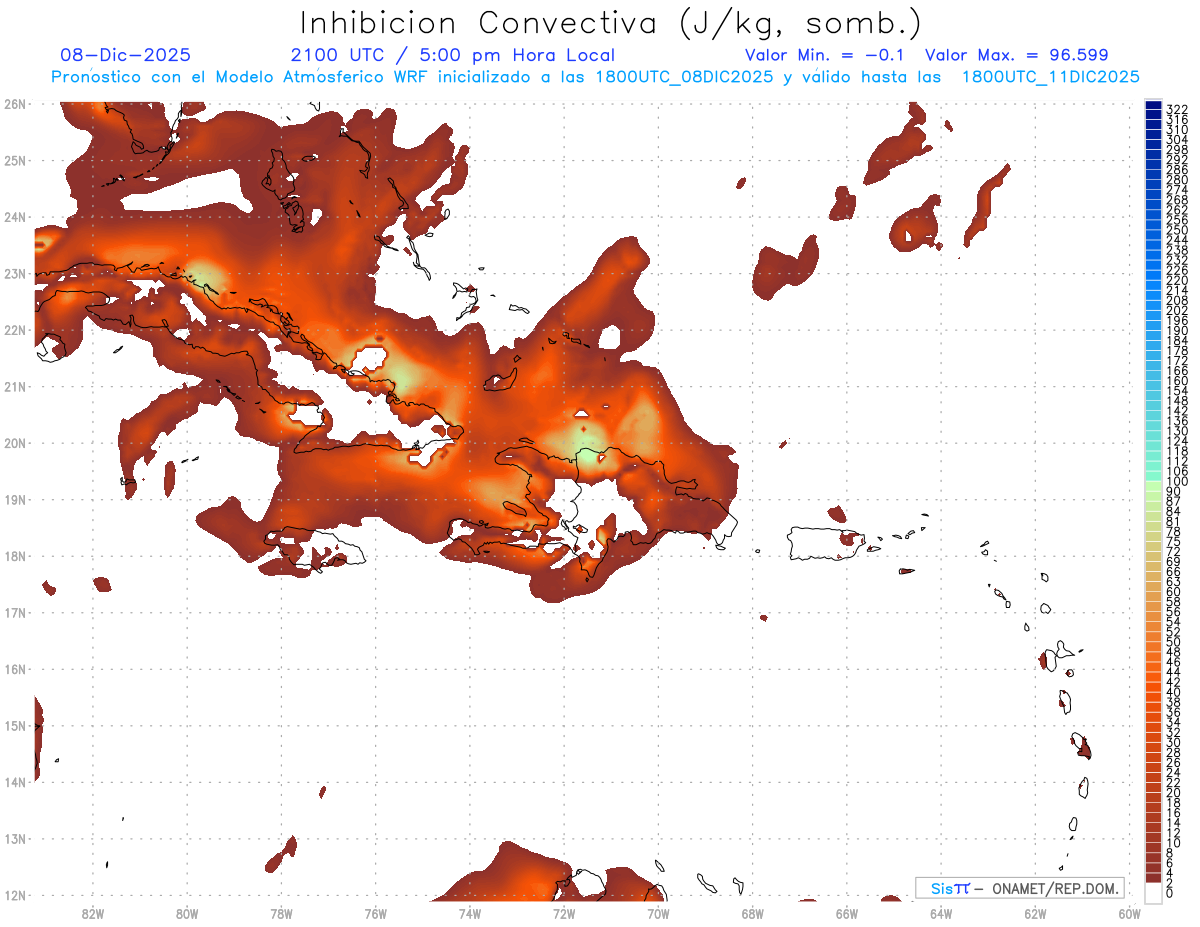This screenshot has width=1200, height=927.
Task: Click the '20N' latitude label
Action: tap(14, 443)
